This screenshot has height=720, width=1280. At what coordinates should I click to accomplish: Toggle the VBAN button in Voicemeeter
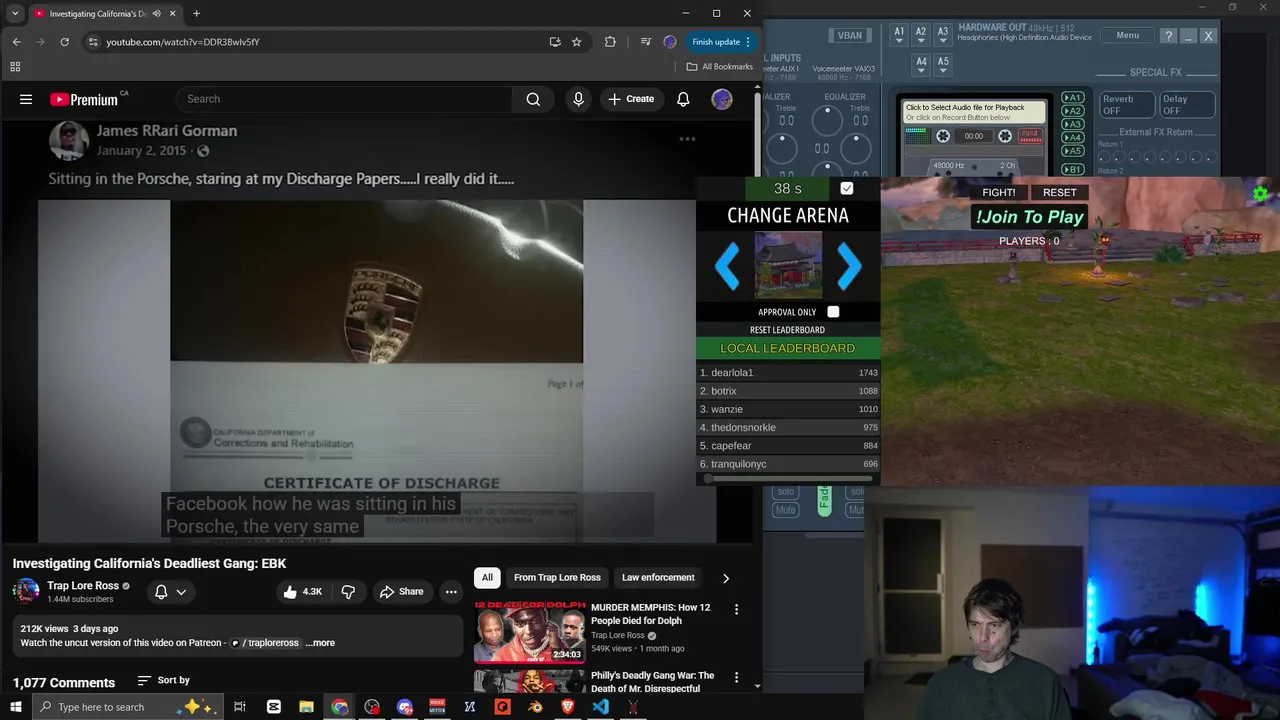click(850, 36)
